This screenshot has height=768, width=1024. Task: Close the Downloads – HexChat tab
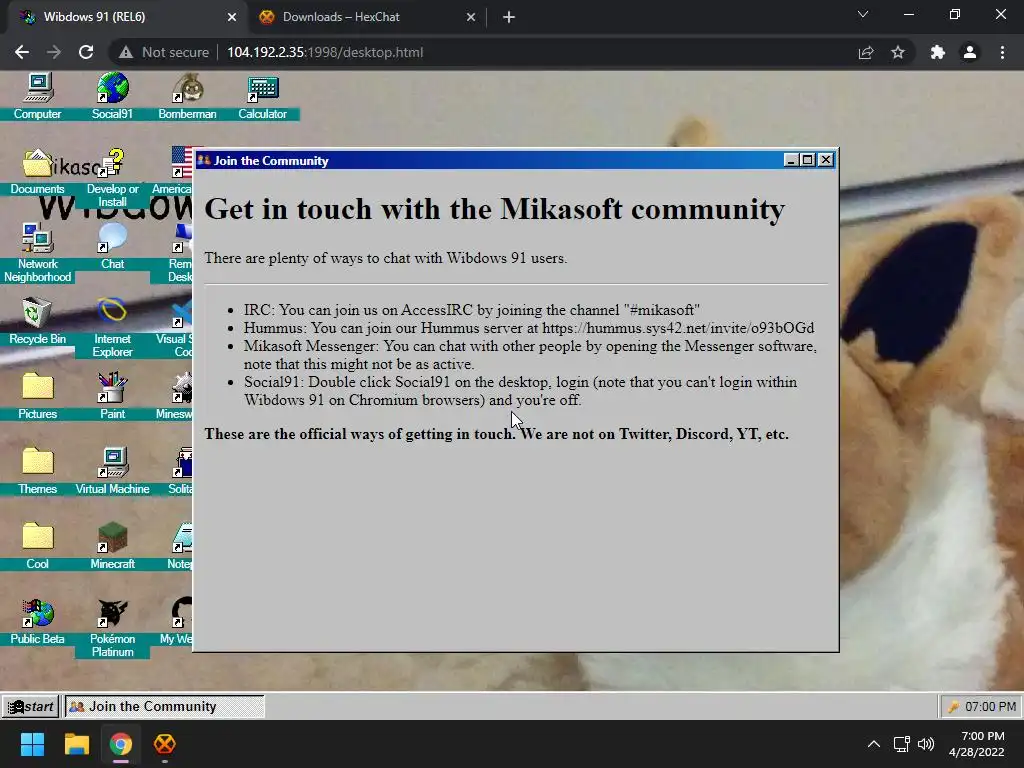[x=471, y=17]
